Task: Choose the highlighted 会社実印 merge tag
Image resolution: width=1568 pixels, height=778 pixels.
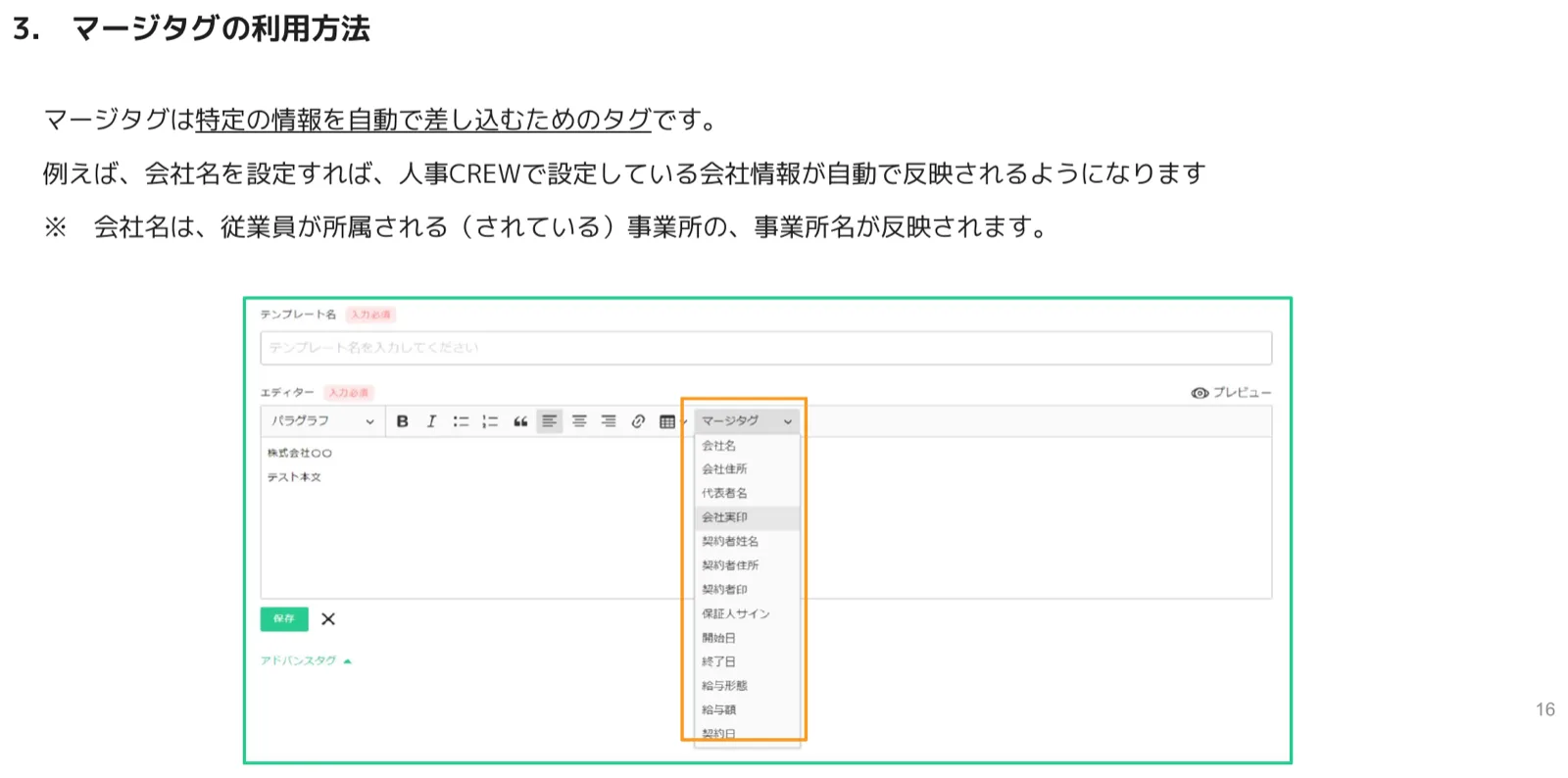Action: tap(747, 517)
